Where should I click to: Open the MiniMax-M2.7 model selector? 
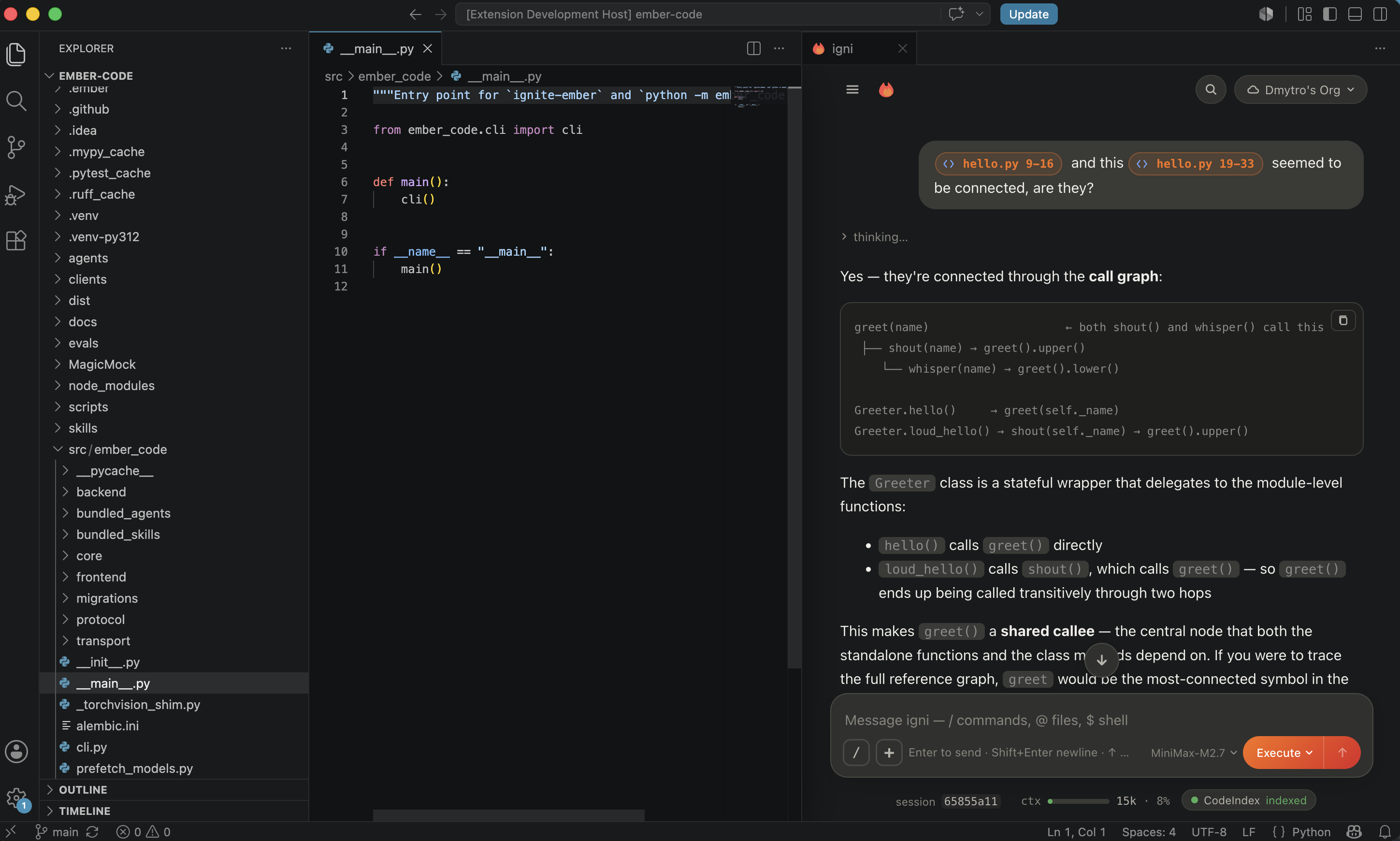pos(1194,753)
